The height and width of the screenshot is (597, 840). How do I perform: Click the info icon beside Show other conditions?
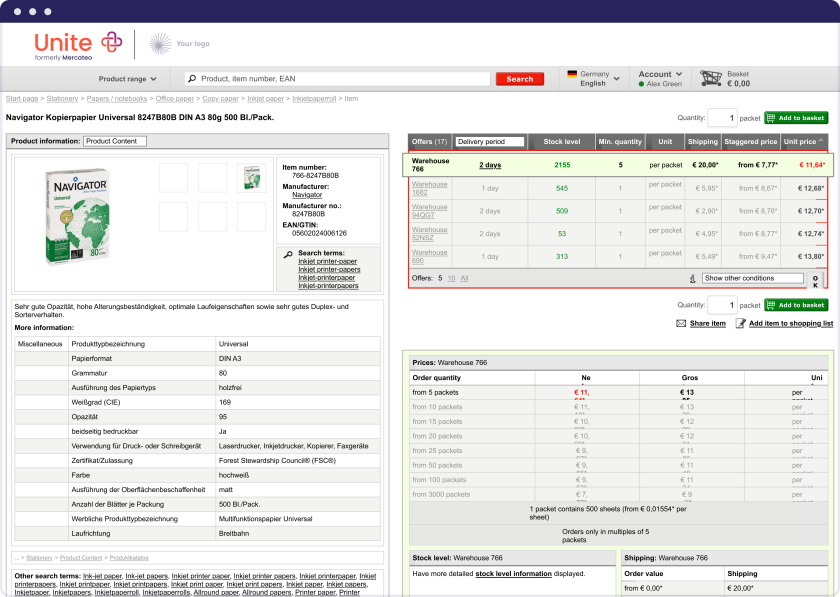pos(692,278)
